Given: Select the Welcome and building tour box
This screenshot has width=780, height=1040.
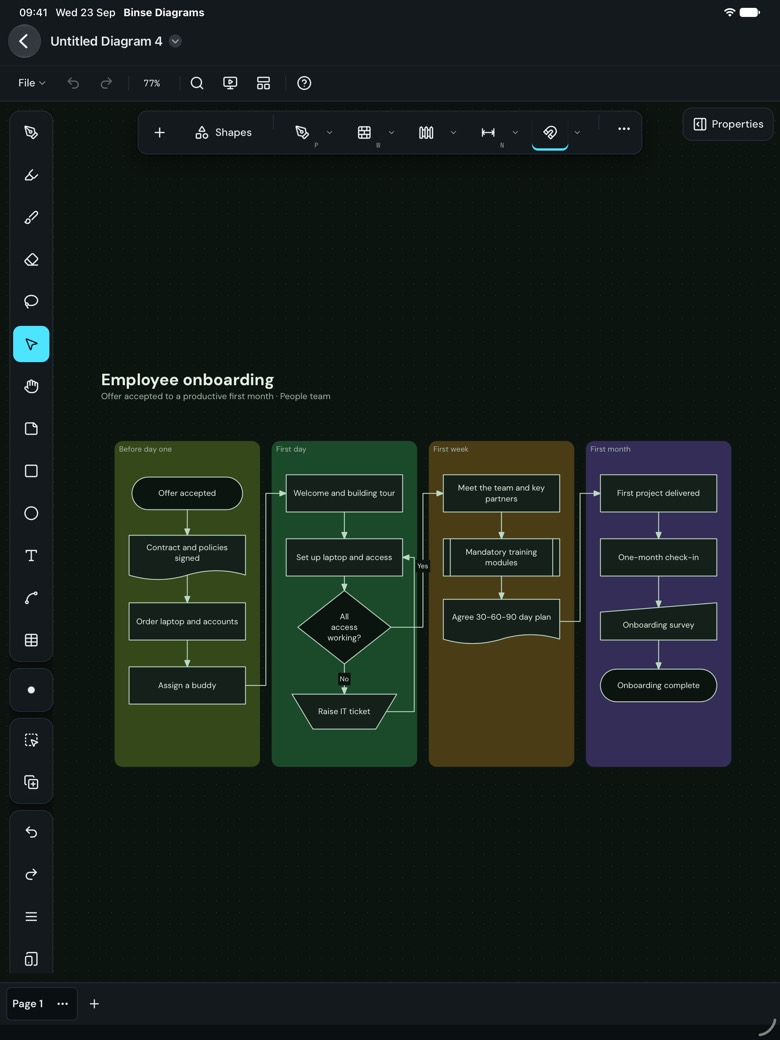Looking at the screenshot, I should (344, 493).
